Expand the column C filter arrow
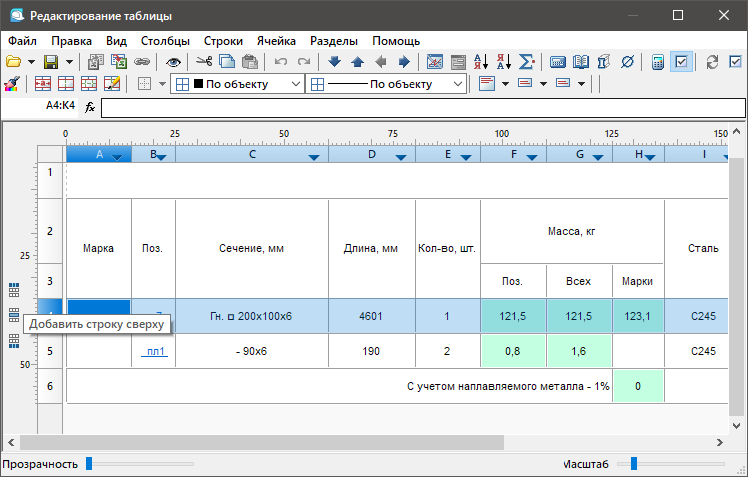Viewport: 748px width, 477px height. click(x=314, y=157)
